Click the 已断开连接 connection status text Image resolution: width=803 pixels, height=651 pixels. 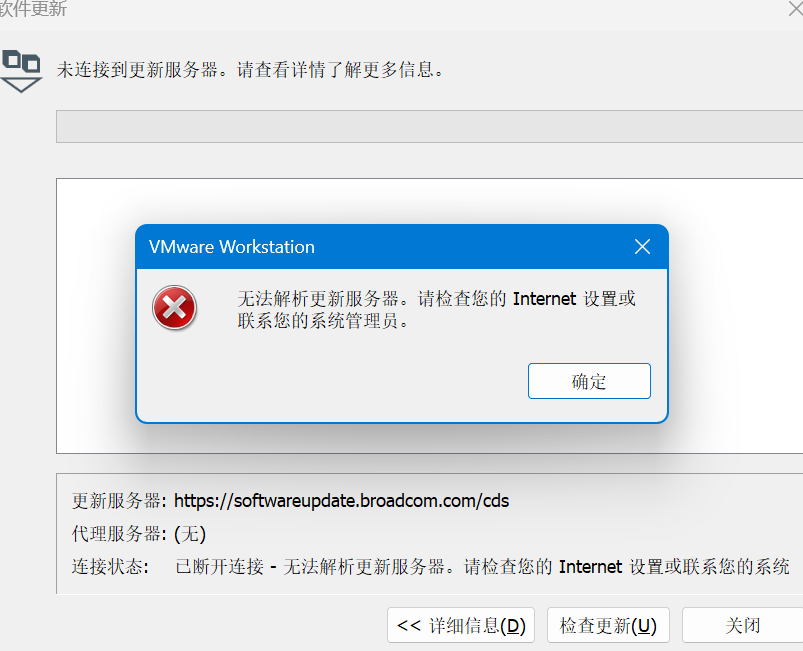(219, 566)
